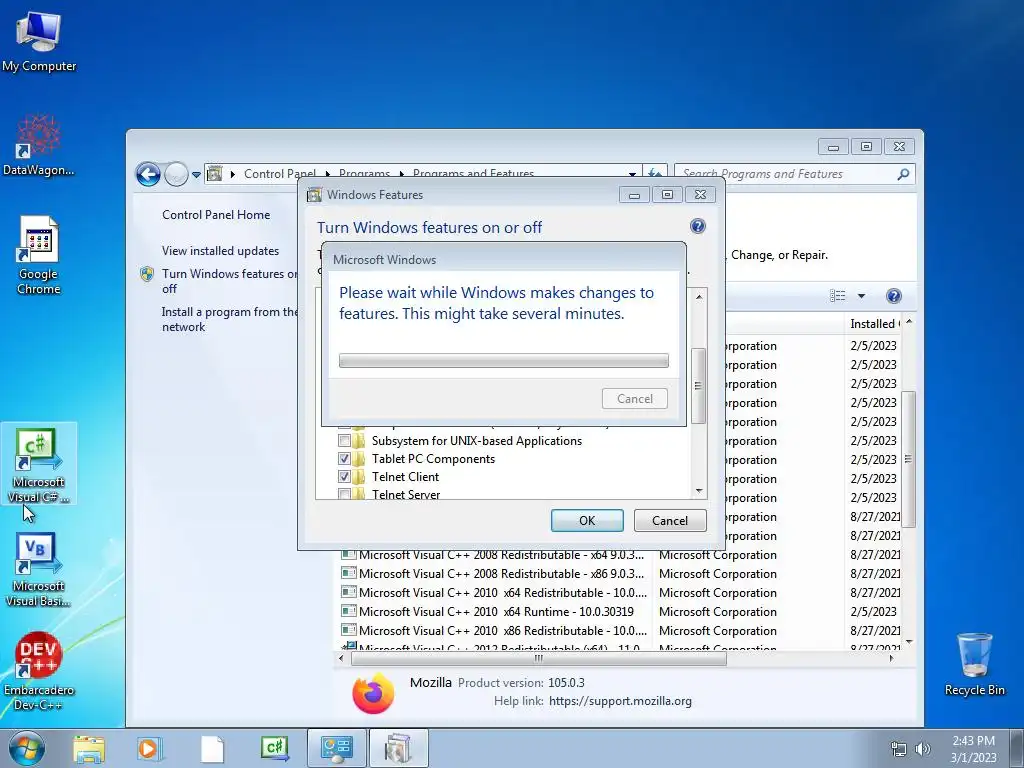Open the Recycle Bin

[974, 664]
